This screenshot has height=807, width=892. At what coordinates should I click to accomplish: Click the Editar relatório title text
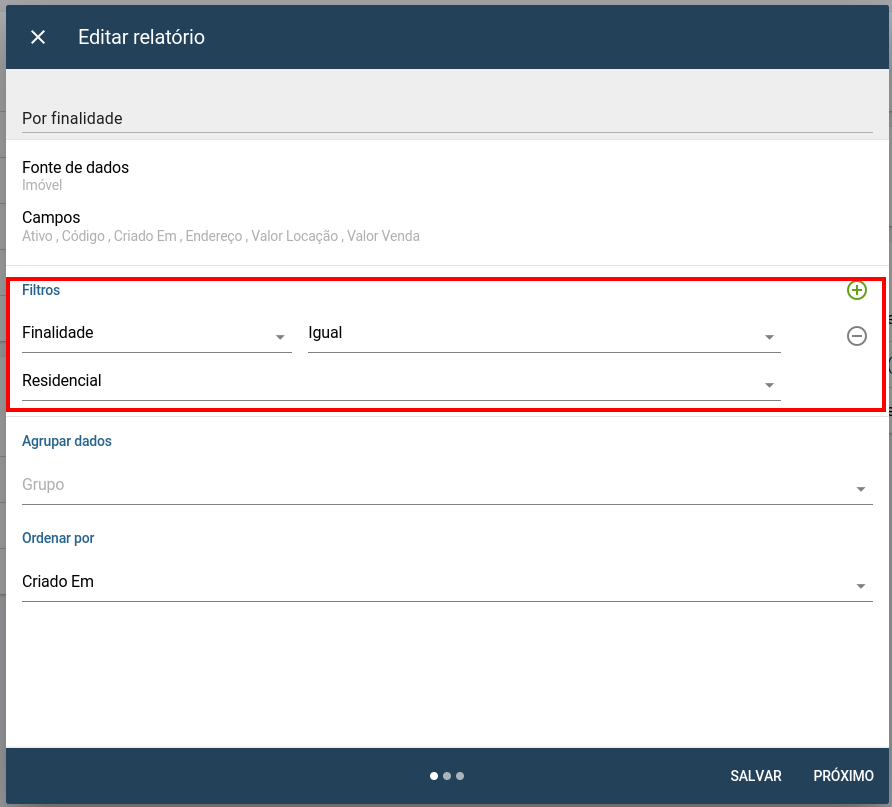point(141,37)
